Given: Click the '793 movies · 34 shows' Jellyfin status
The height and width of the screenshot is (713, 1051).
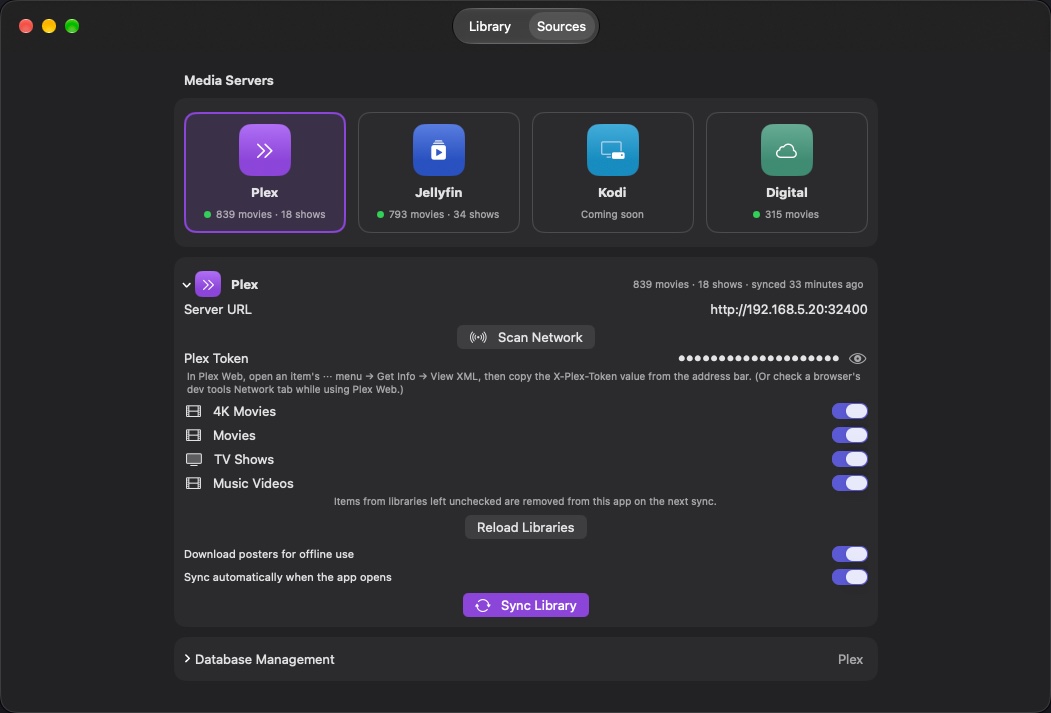Looking at the screenshot, I should tap(438, 214).
